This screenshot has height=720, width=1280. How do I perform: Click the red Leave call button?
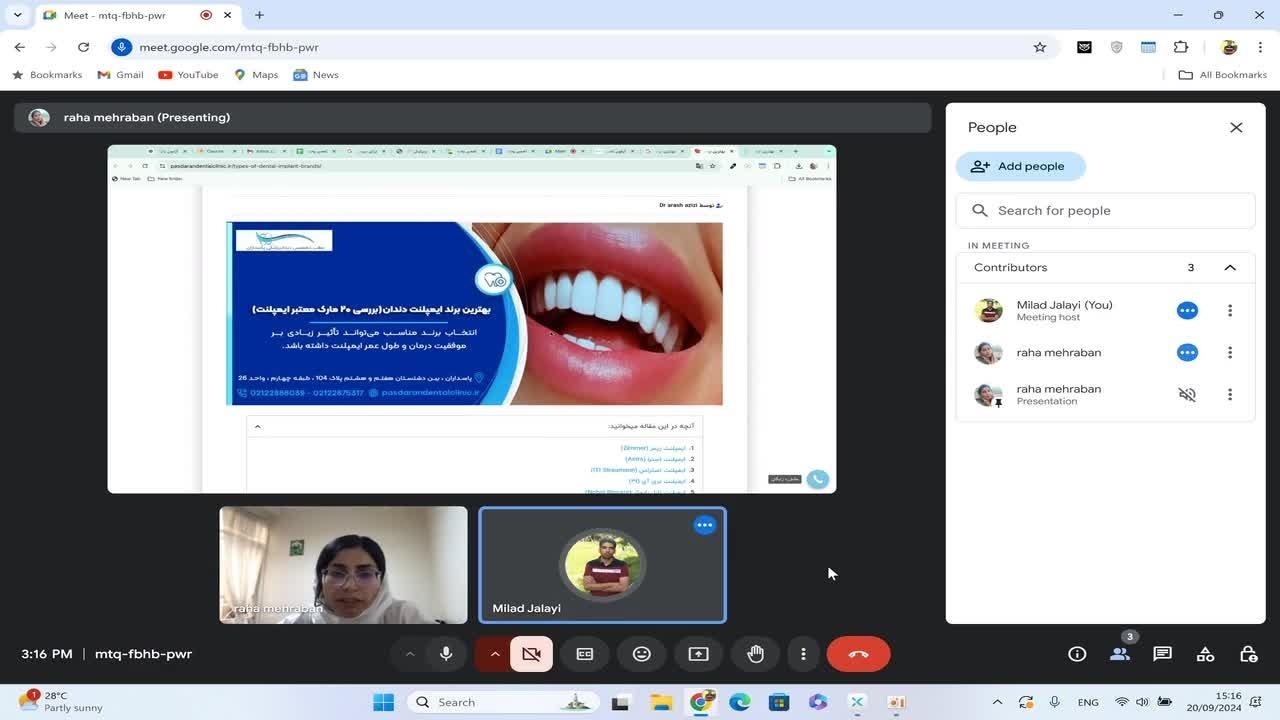pyautogui.click(x=858, y=654)
